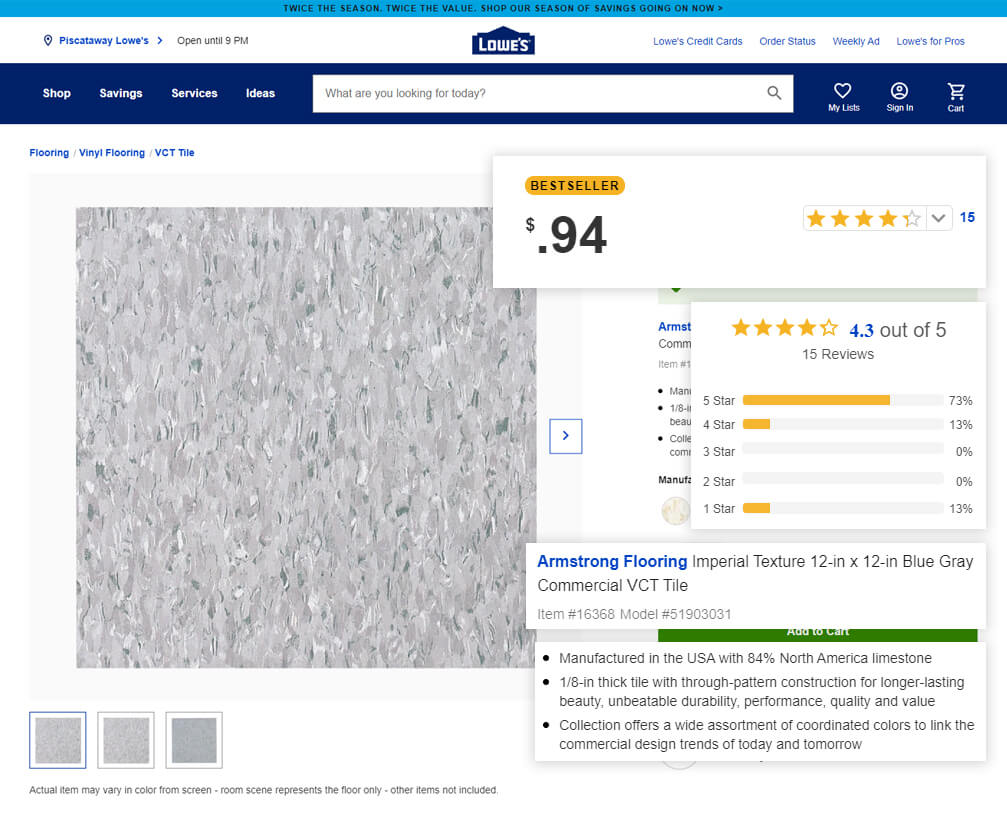
Task: Open the Weekly Ad link
Action: pyautogui.click(x=855, y=41)
